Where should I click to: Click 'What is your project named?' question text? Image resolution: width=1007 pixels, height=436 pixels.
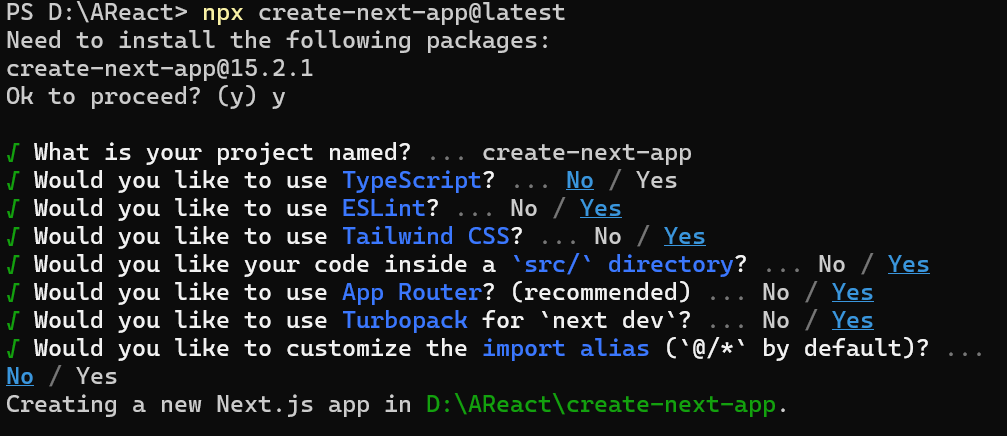point(223,153)
